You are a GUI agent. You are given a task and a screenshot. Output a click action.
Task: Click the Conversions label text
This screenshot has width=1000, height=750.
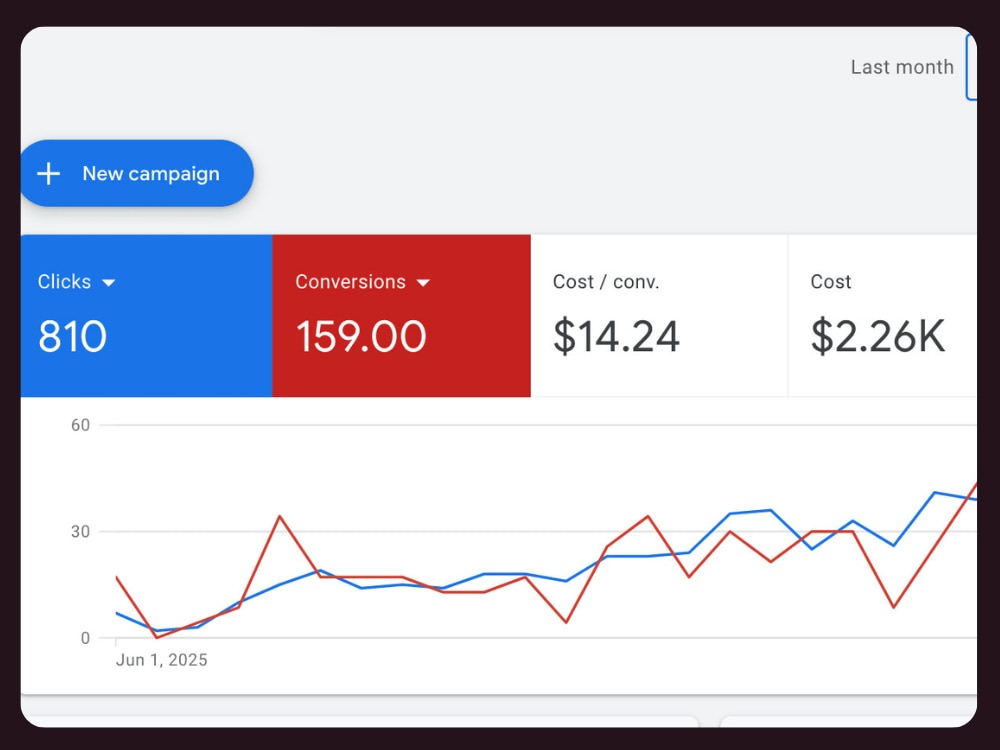coord(350,282)
